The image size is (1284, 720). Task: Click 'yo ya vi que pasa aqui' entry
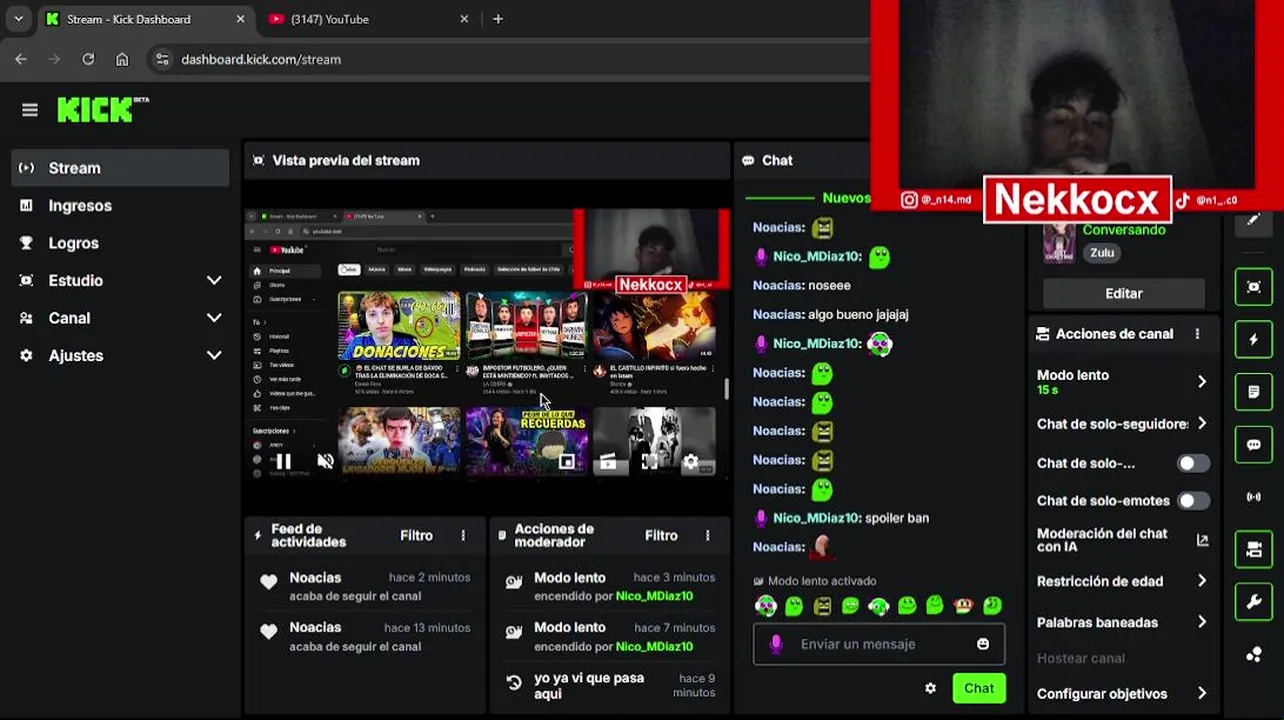(x=610, y=686)
